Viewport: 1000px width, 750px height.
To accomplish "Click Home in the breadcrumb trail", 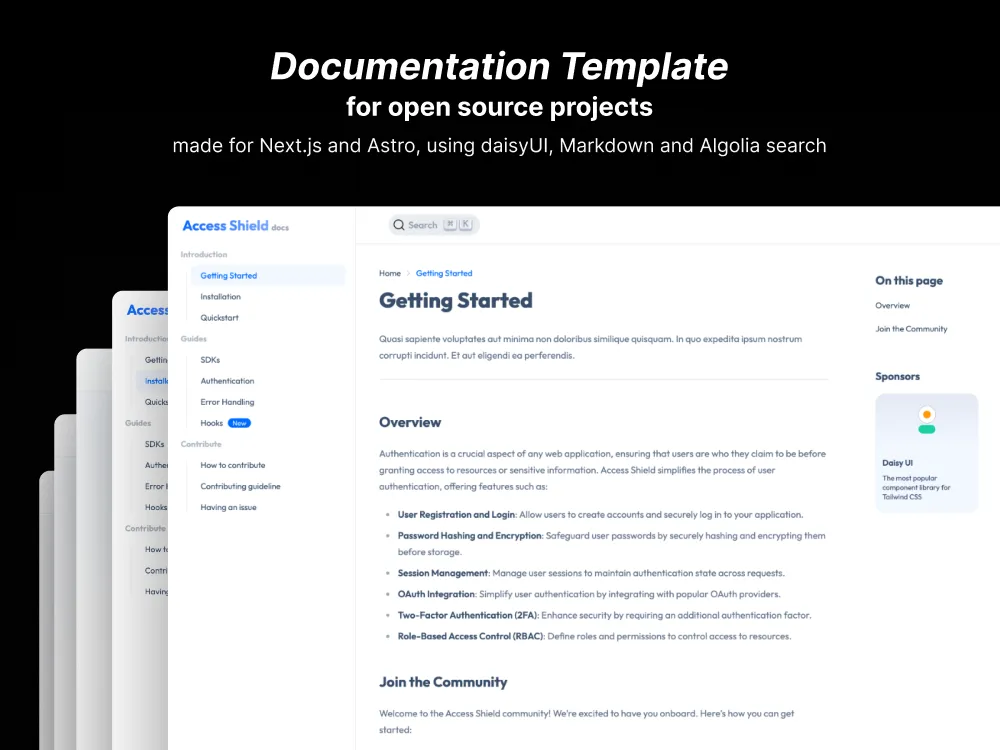I will tap(390, 273).
